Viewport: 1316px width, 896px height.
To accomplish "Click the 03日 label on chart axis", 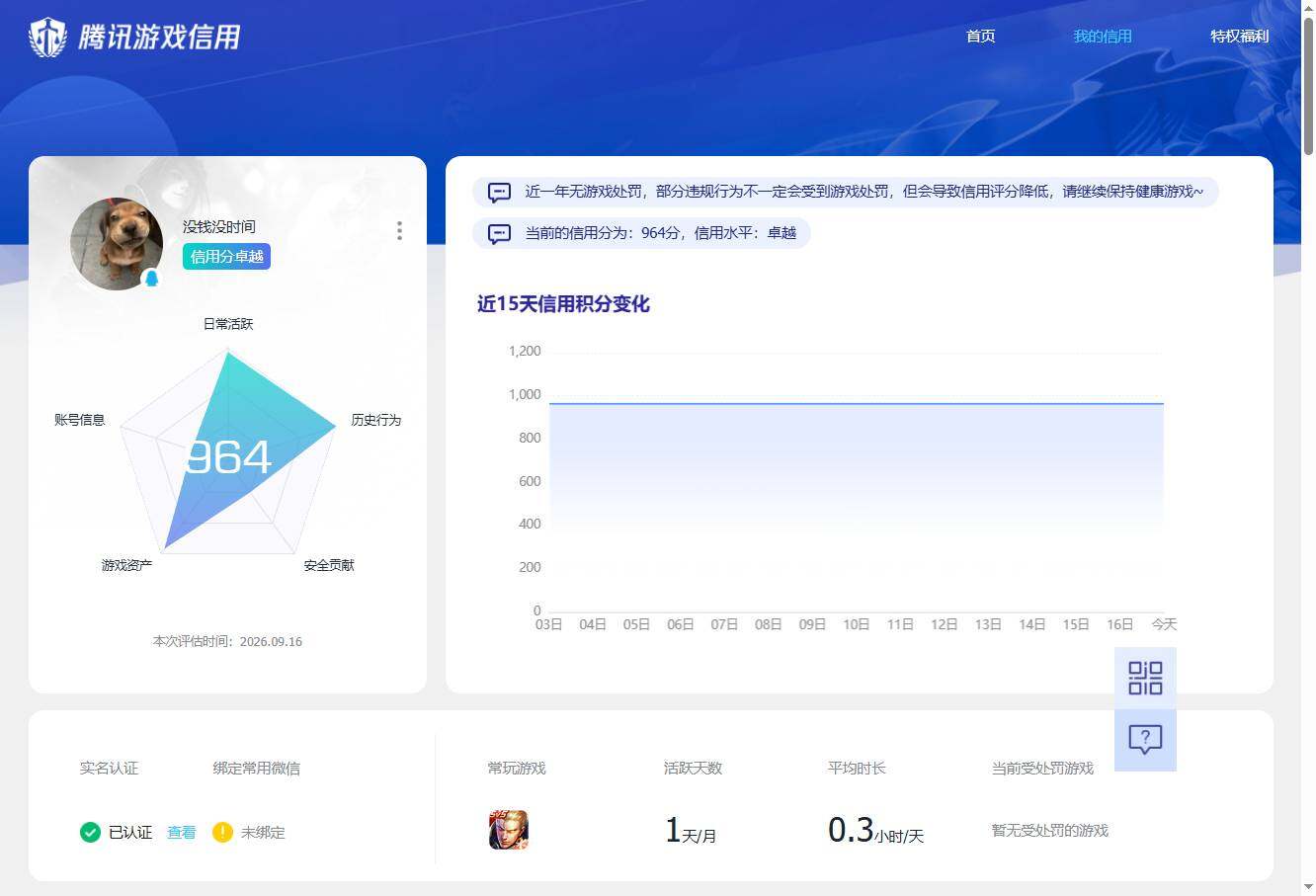I will (548, 624).
